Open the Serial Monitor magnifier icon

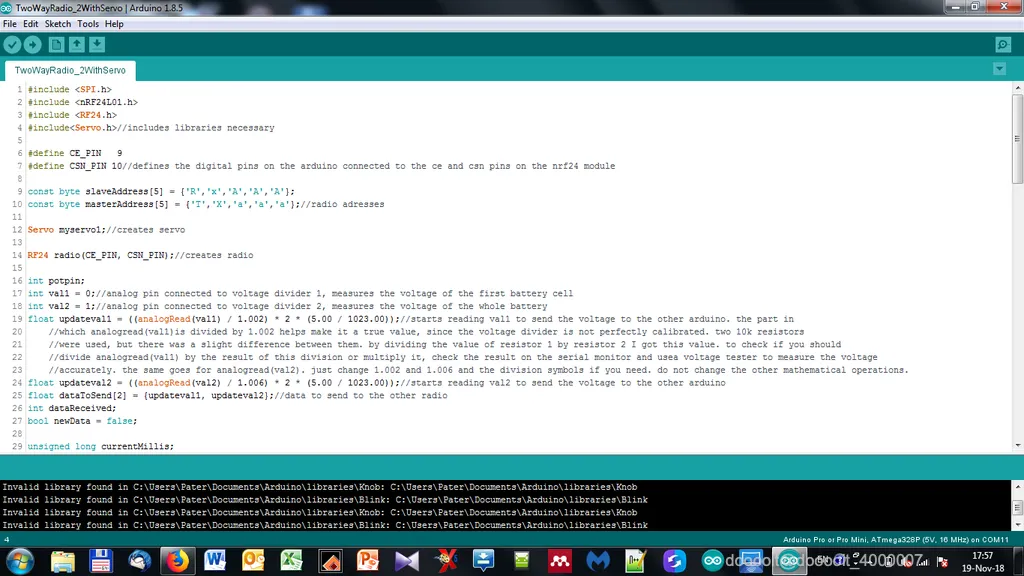pyautogui.click(x=1003, y=44)
